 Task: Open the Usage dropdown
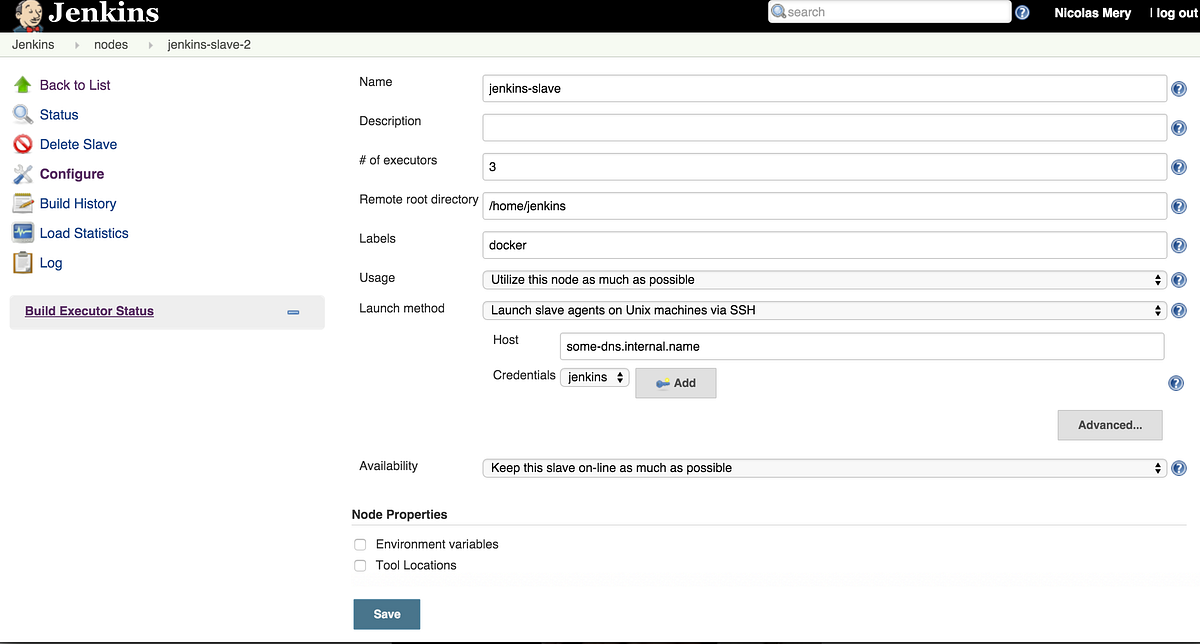click(820, 279)
